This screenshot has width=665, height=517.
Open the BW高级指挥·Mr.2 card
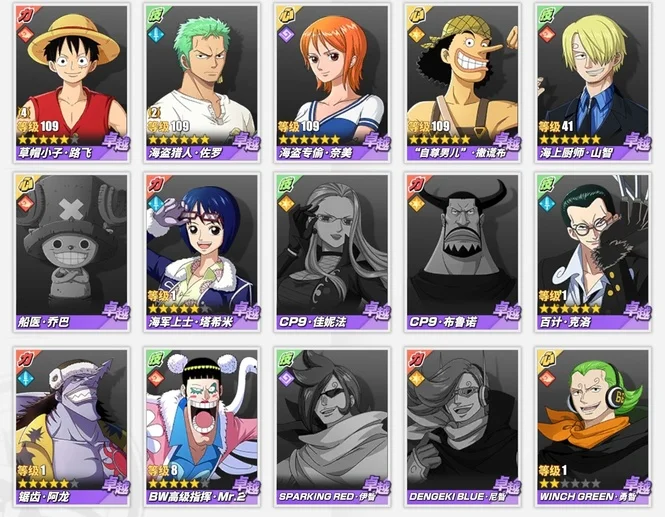[x=202, y=427]
